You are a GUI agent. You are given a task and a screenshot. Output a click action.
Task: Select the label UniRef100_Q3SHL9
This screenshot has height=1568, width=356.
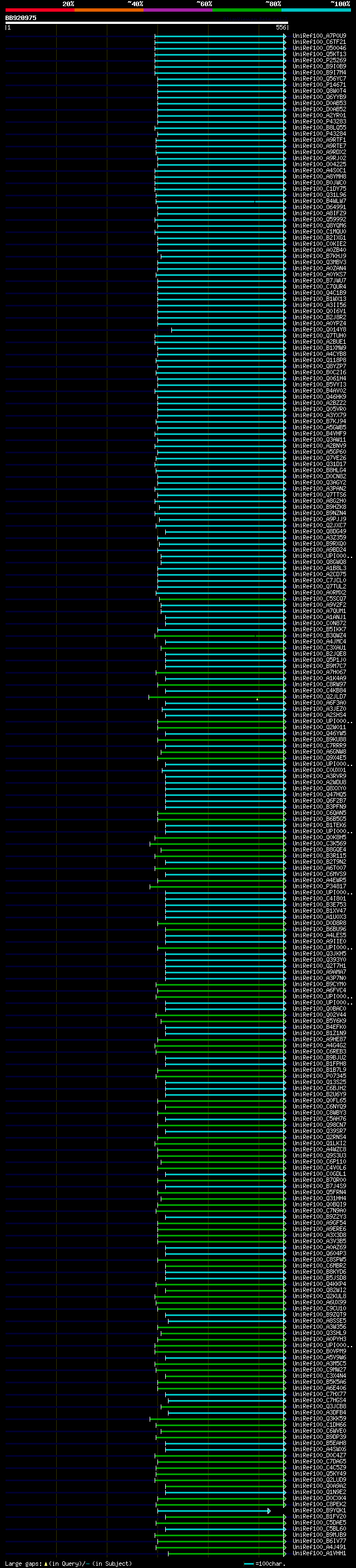point(319,1333)
